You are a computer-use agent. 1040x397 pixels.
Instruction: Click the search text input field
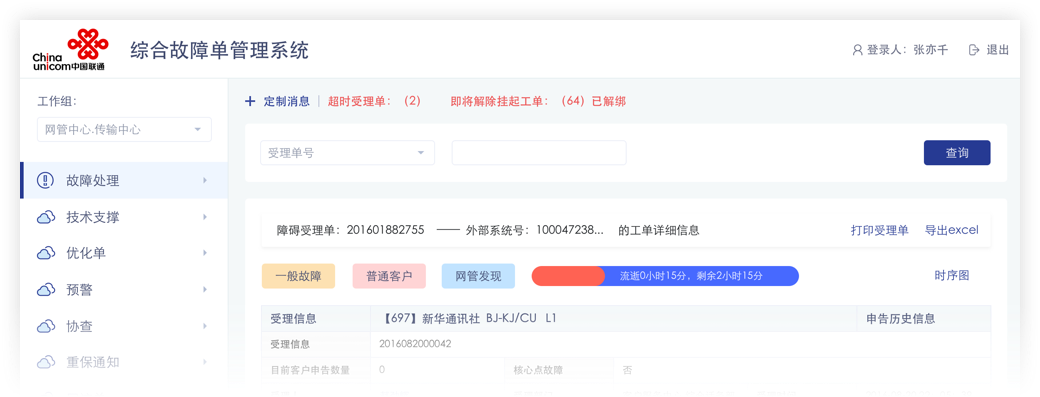539,153
